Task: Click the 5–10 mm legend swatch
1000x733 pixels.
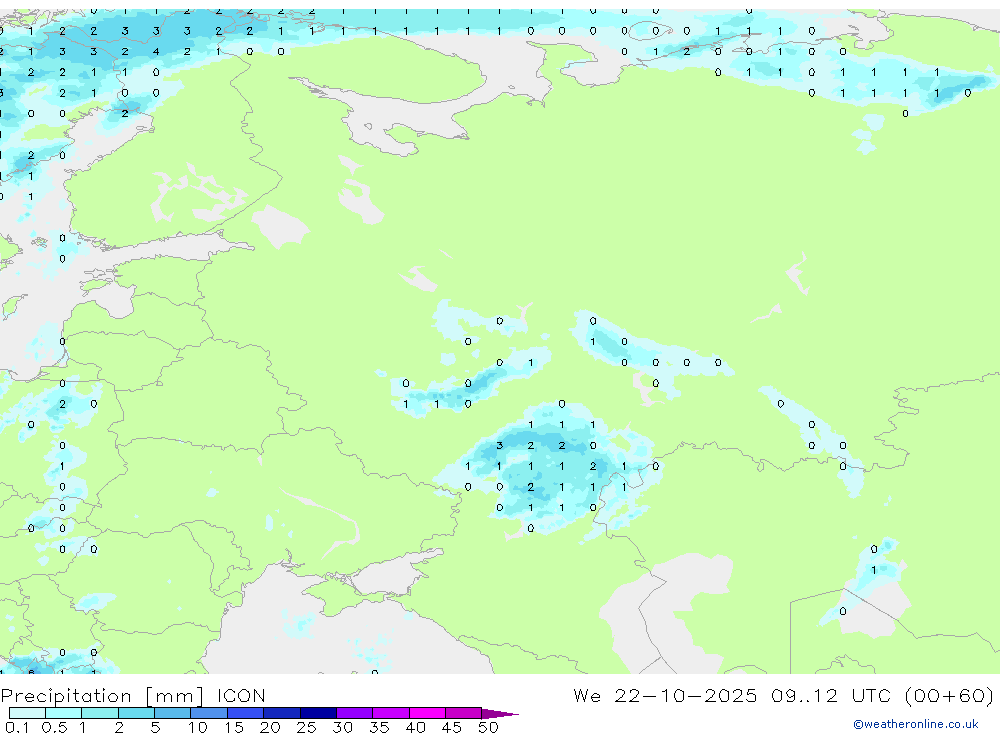Action: pos(173,713)
